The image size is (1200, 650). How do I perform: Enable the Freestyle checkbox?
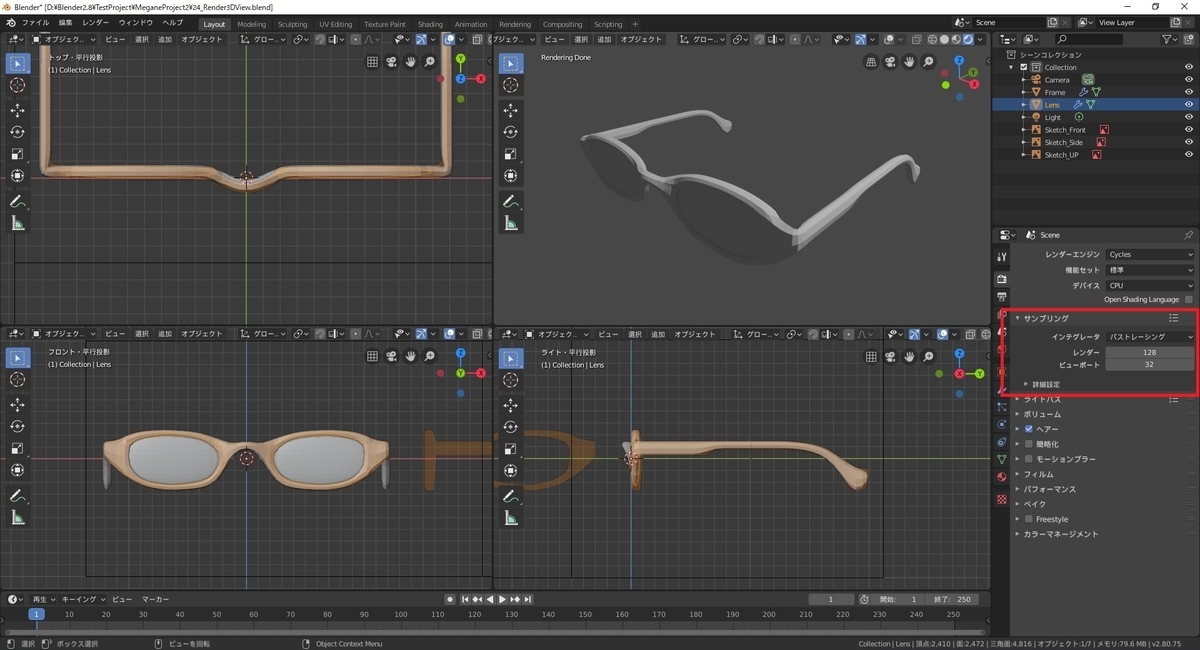tap(1028, 519)
